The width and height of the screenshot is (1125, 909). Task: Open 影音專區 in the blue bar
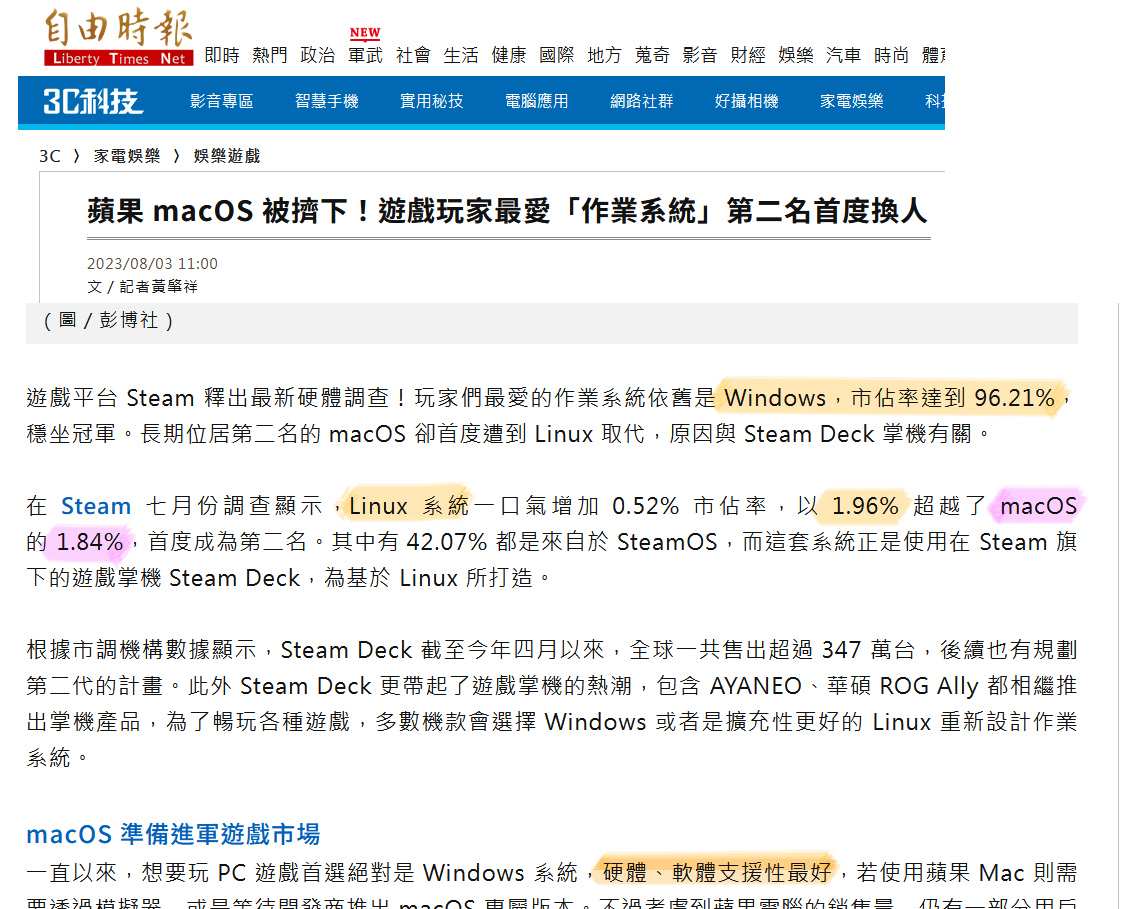tap(222, 101)
